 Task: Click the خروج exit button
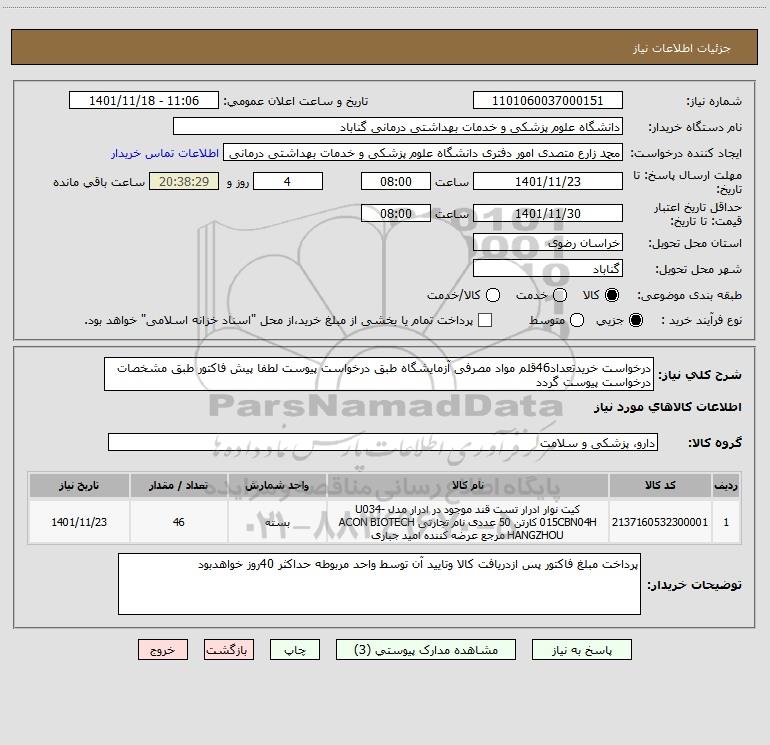point(163,650)
